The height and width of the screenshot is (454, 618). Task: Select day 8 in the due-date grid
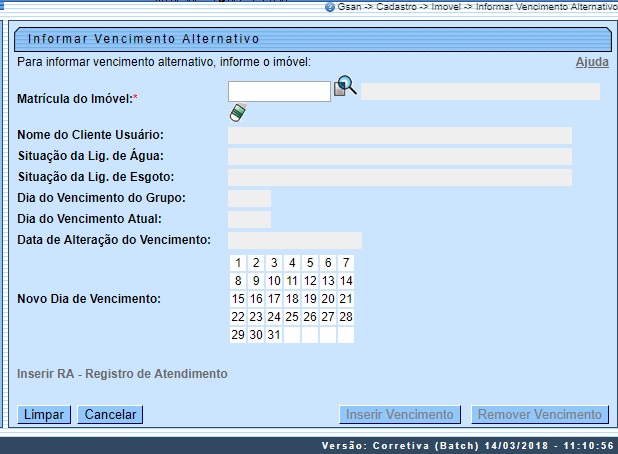238,281
